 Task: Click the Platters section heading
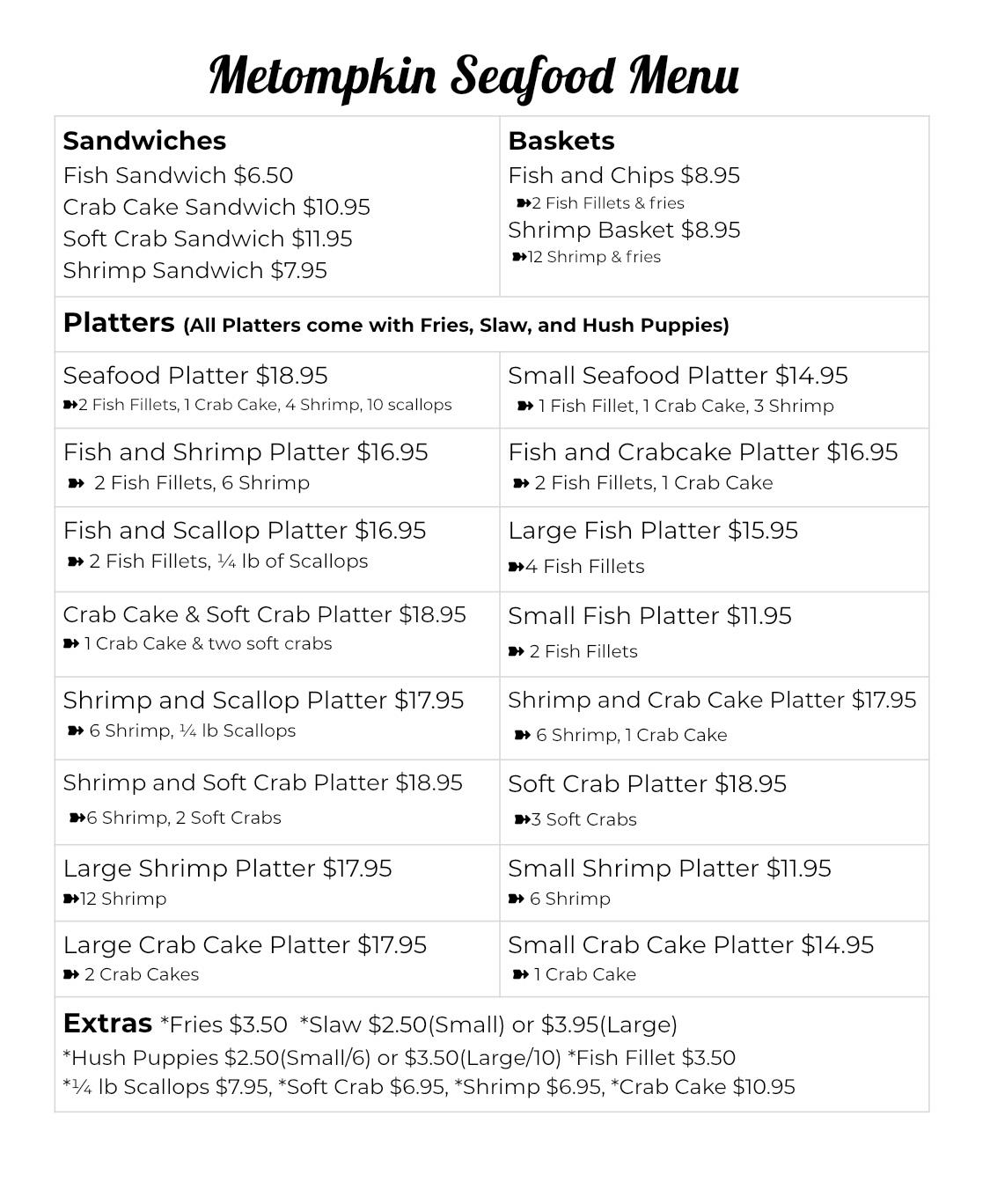coord(119,323)
